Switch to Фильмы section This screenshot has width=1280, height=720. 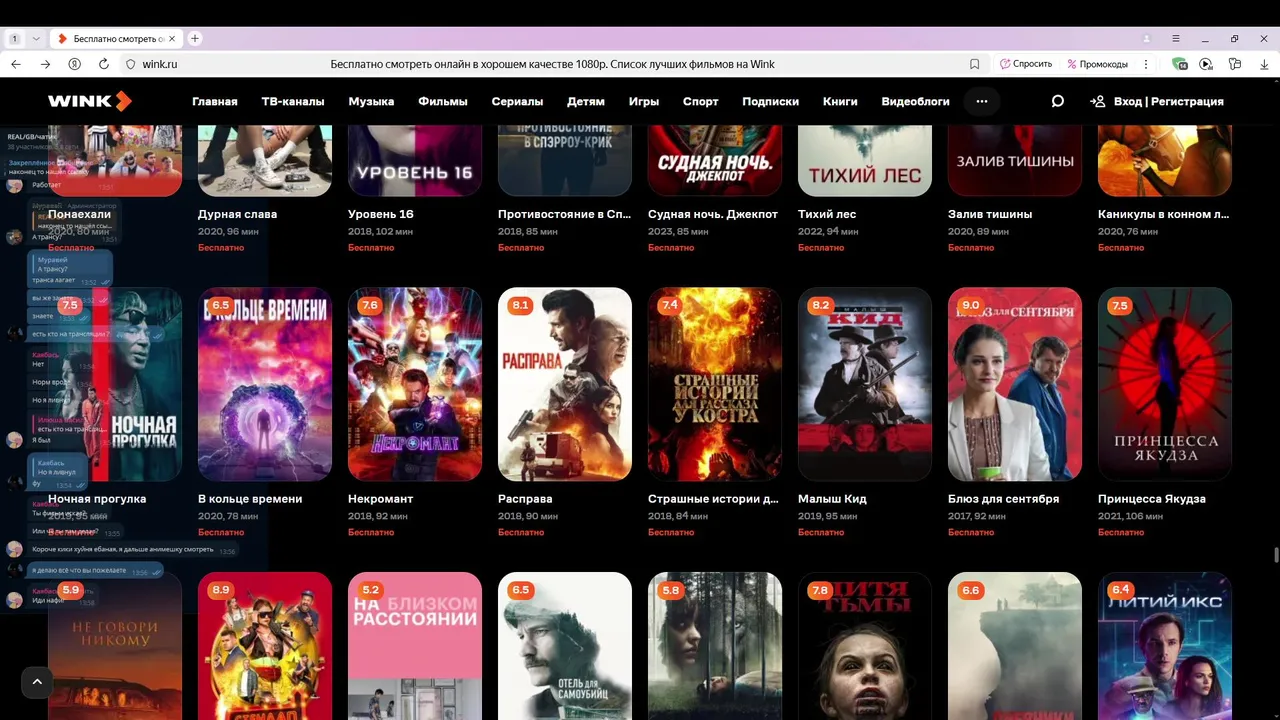(x=443, y=101)
